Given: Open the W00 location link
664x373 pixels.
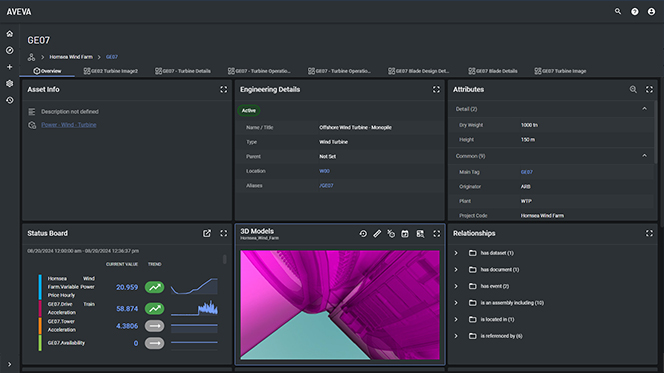Looking at the screenshot, I should (x=324, y=171).
